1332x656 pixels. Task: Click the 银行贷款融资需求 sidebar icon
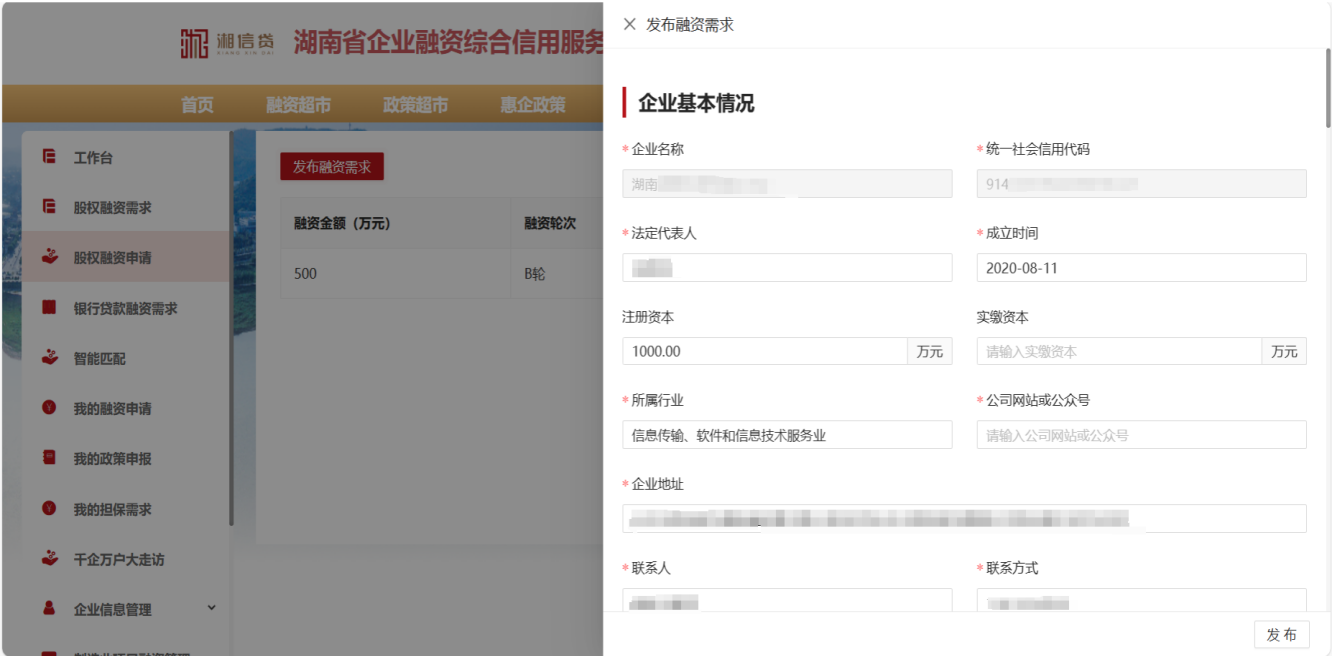pyautogui.click(x=49, y=308)
